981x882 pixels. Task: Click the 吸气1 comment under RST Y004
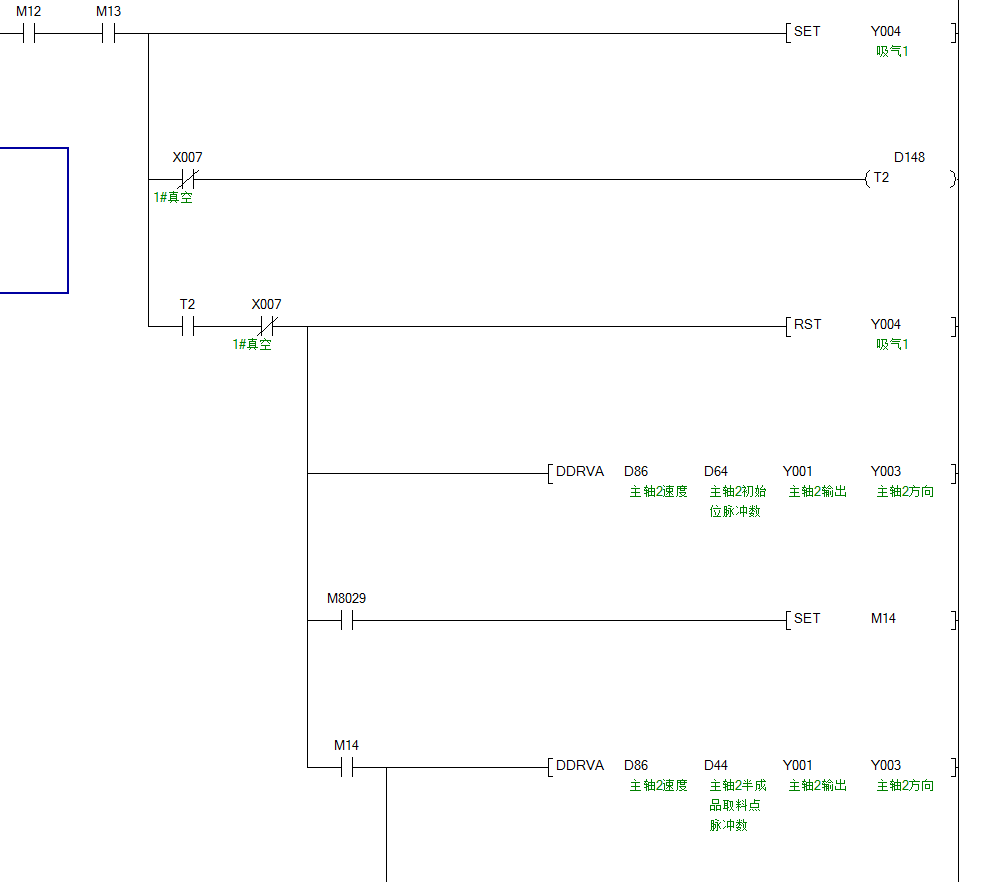(x=892, y=344)
